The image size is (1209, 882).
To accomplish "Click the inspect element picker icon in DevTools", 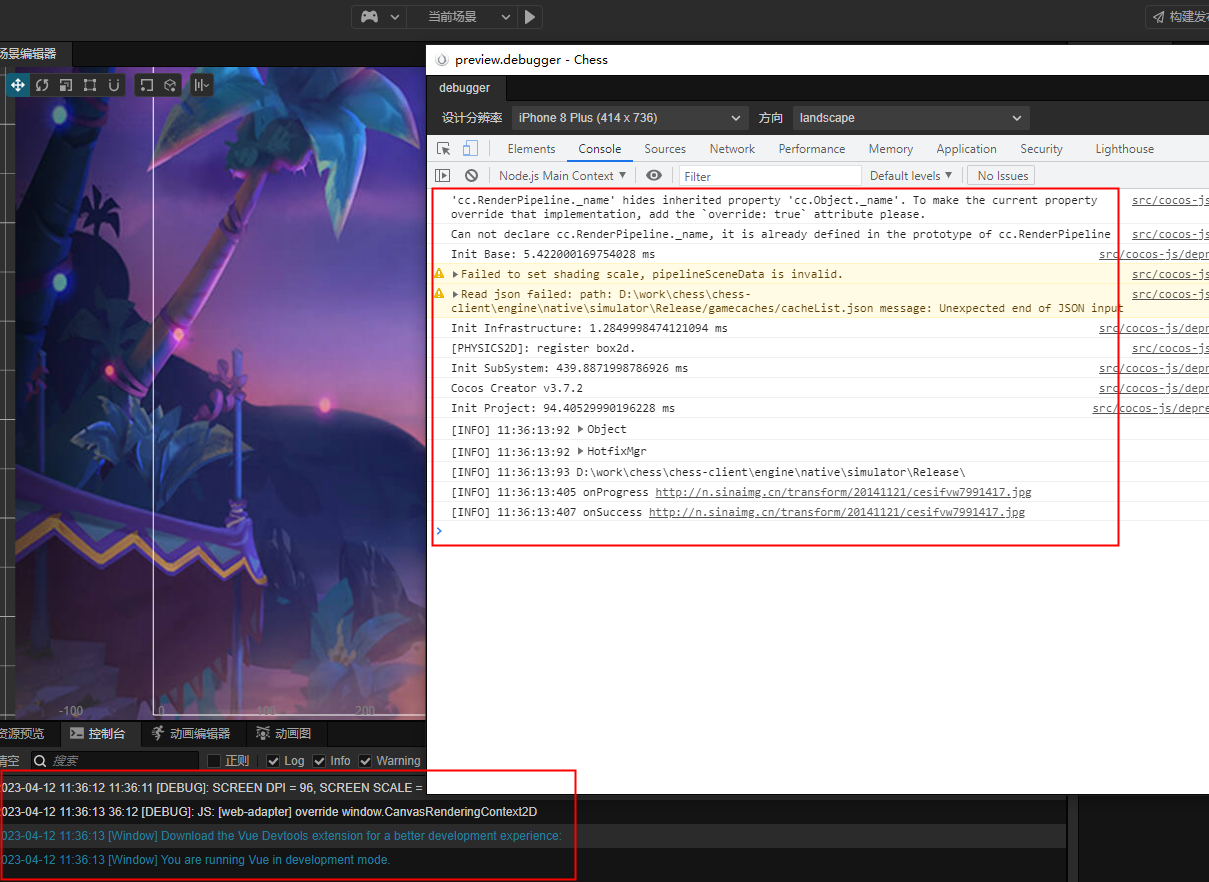I will 444,149.
